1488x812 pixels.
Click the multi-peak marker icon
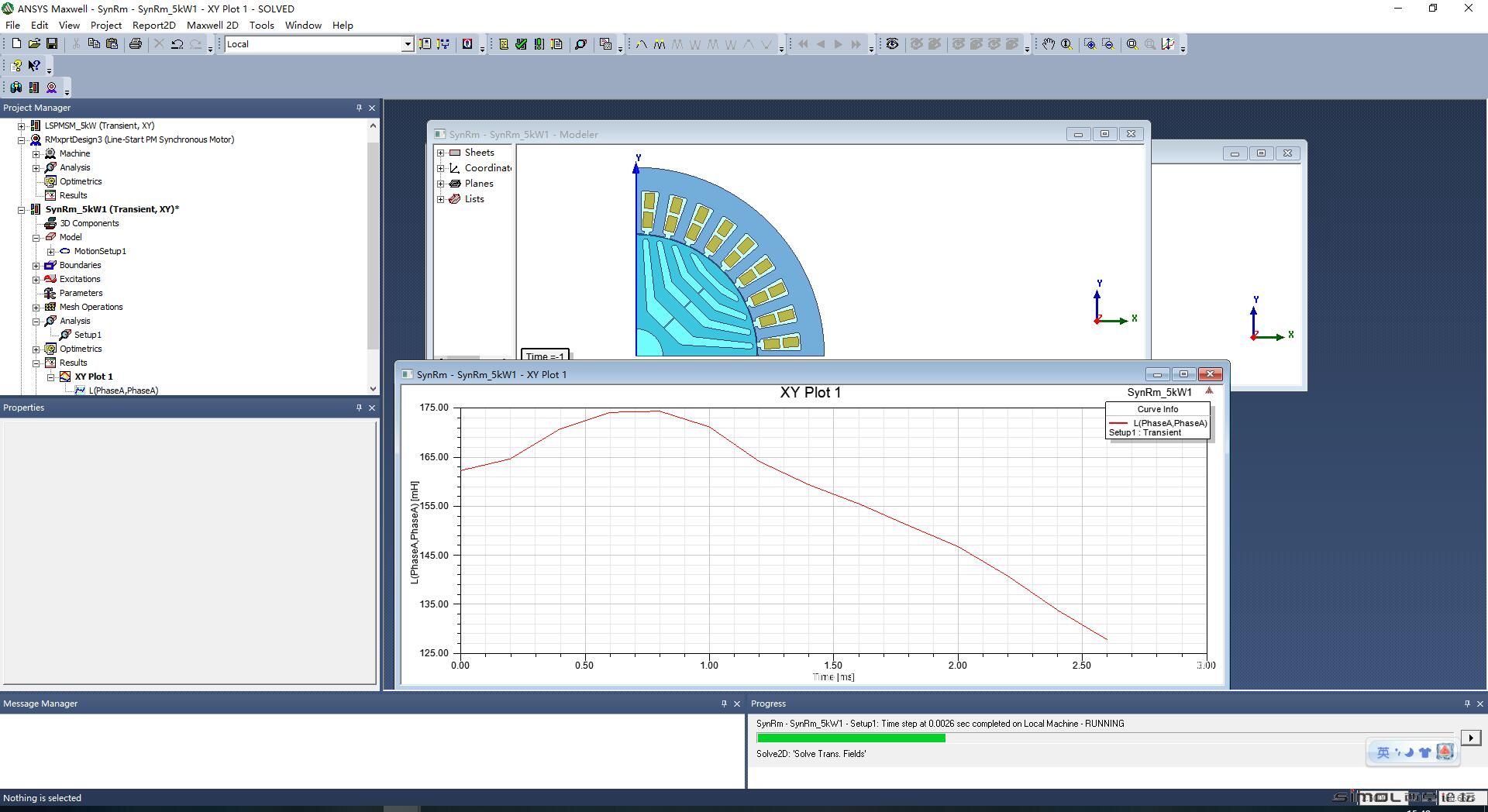660,44
